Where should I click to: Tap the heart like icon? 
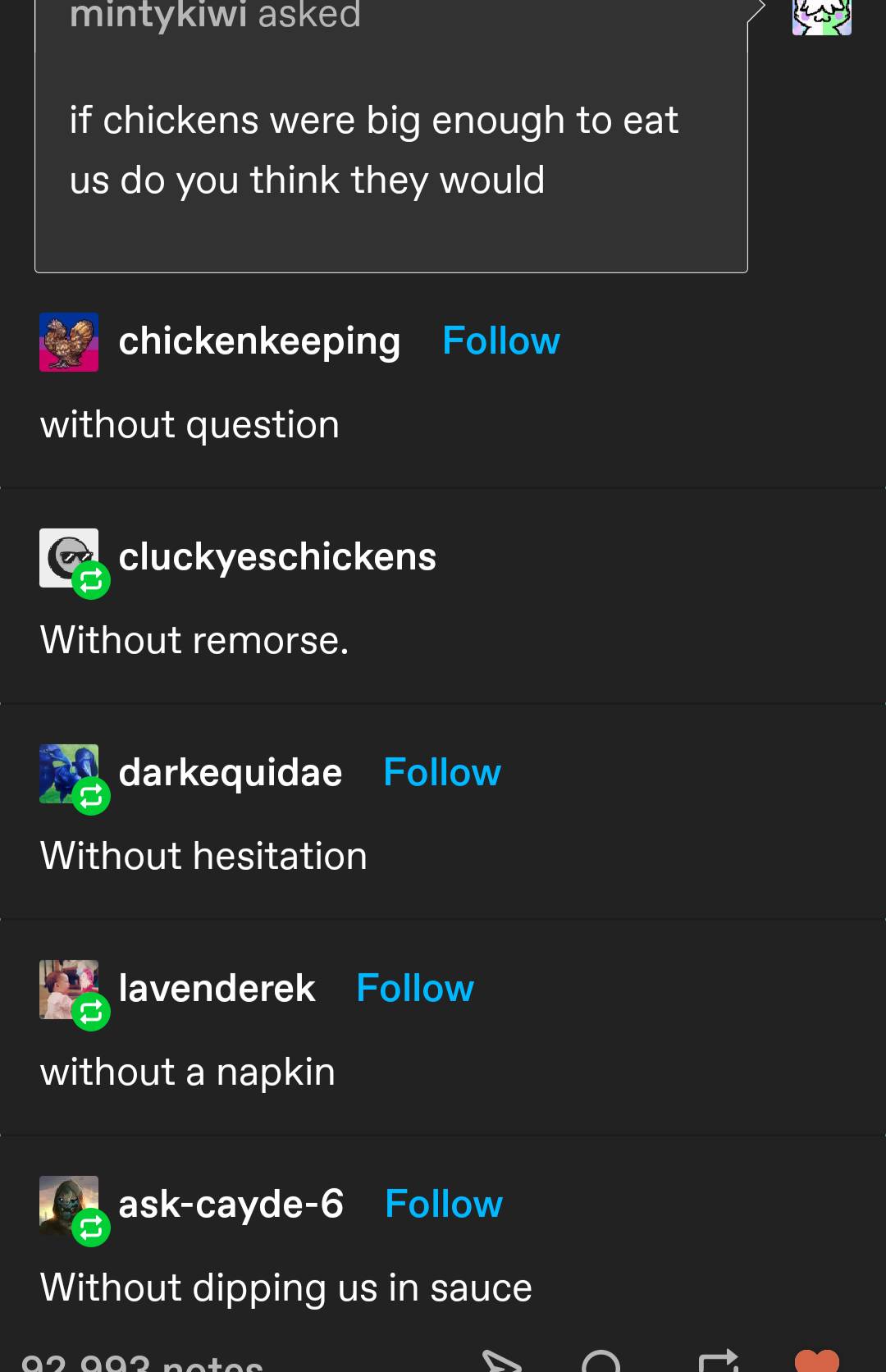pyautogui.click(x=817, y=1361)
